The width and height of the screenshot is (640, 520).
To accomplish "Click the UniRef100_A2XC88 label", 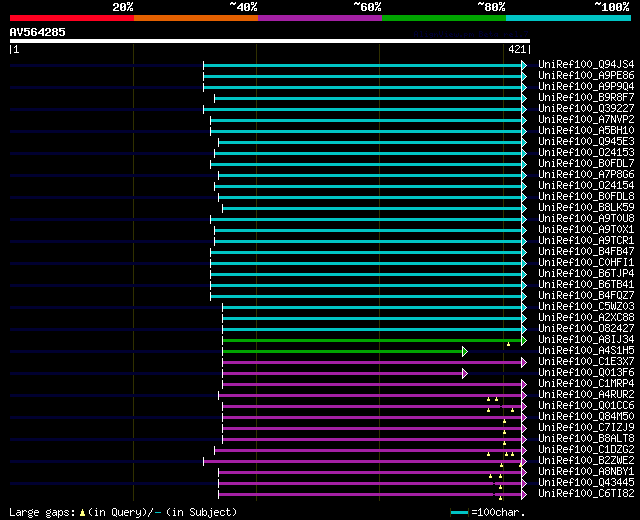I will [586, 318].
